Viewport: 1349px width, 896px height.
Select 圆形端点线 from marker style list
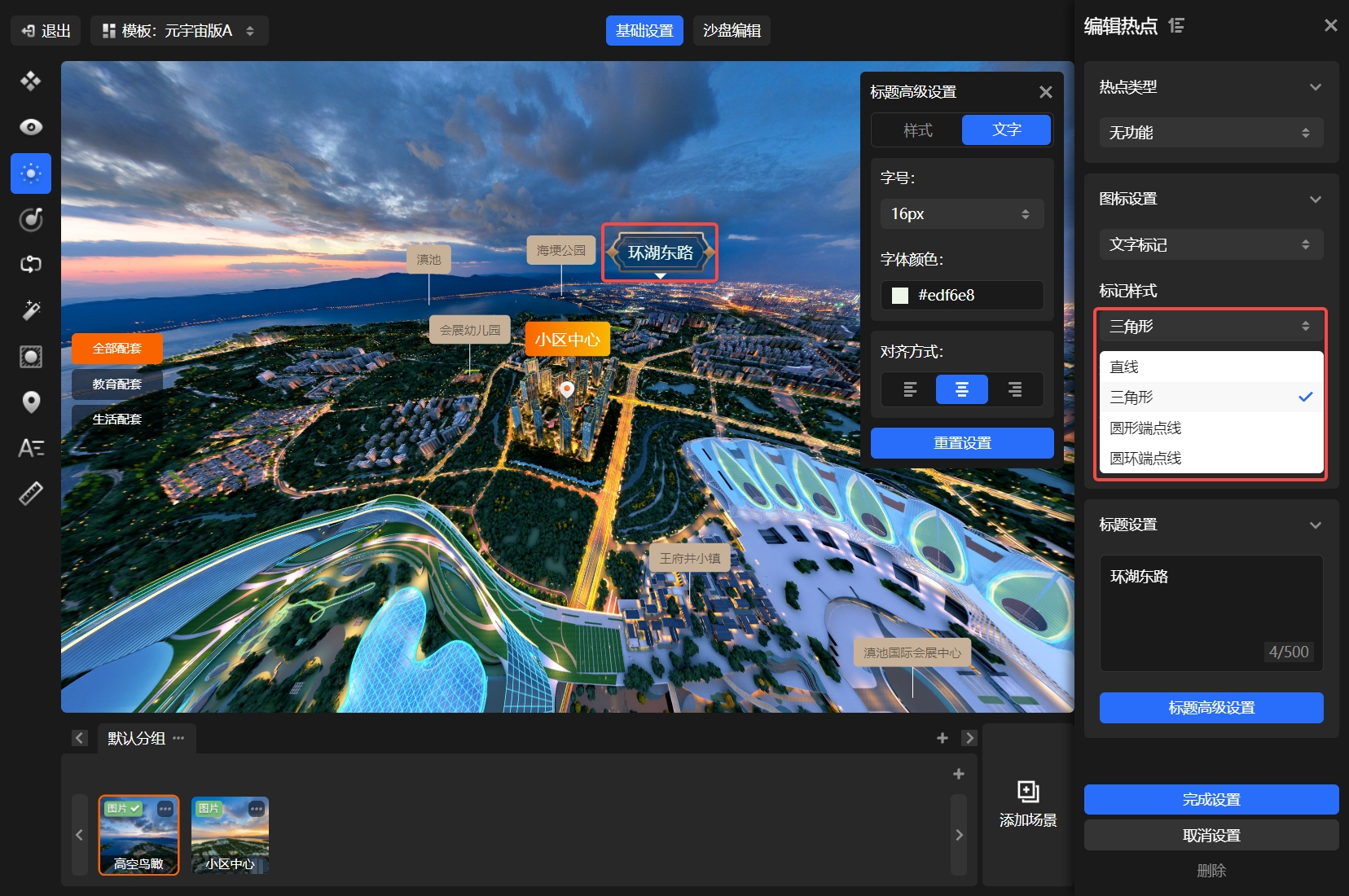(x=1145, y=428)
